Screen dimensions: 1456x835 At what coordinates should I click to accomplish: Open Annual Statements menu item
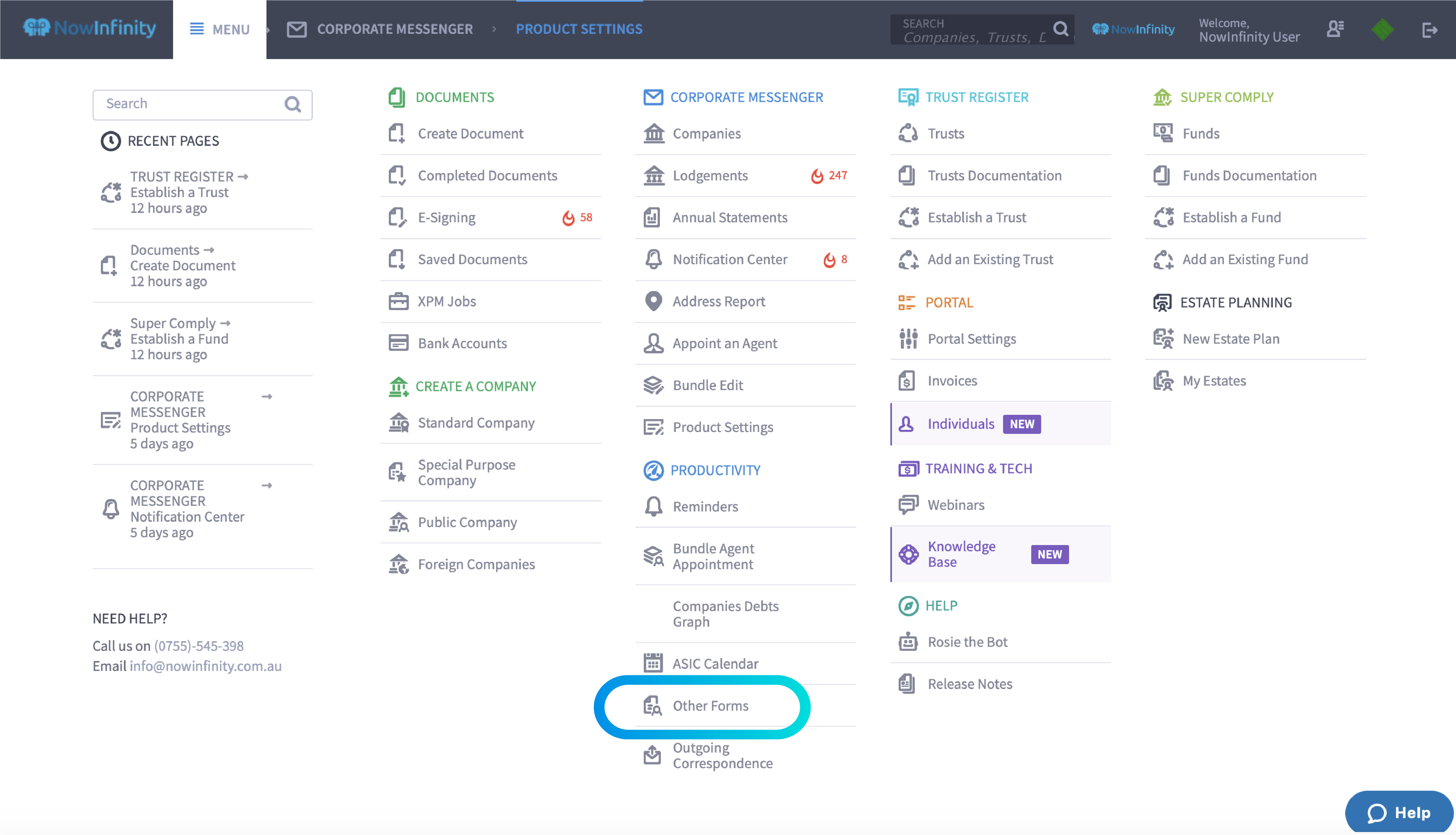pos(745,217)
